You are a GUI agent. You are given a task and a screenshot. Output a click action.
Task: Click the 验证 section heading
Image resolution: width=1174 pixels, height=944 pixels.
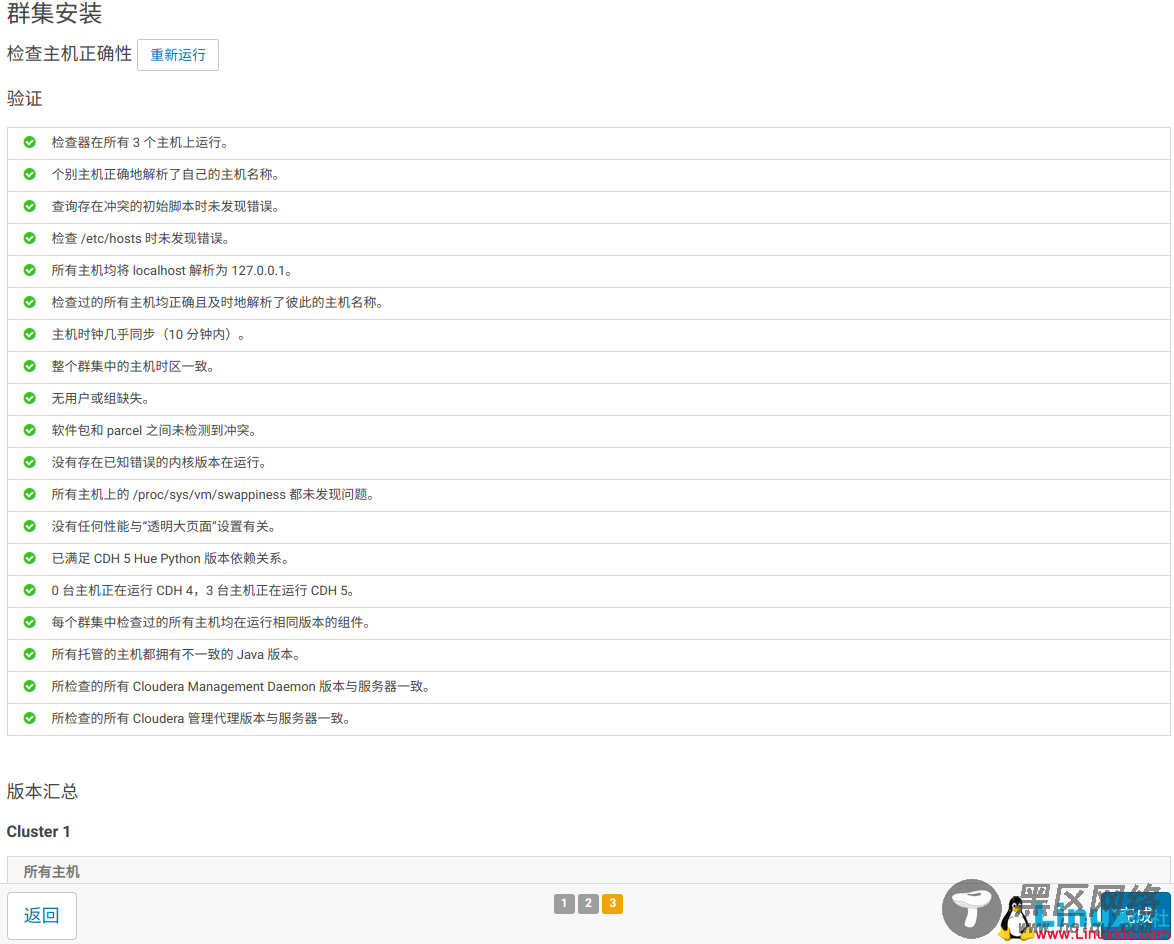tap(25, 99)
